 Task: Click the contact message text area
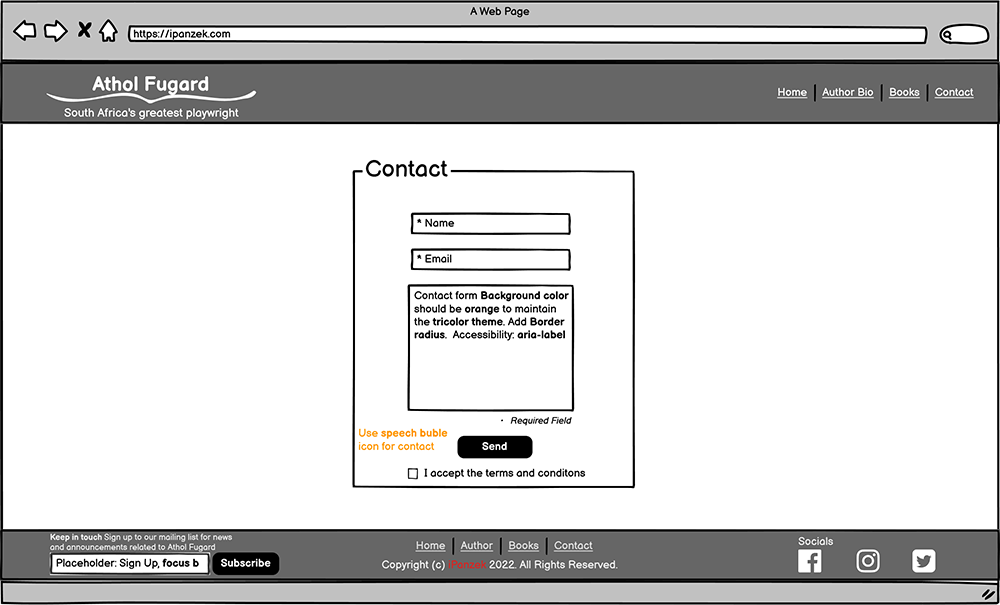[490, 348]
